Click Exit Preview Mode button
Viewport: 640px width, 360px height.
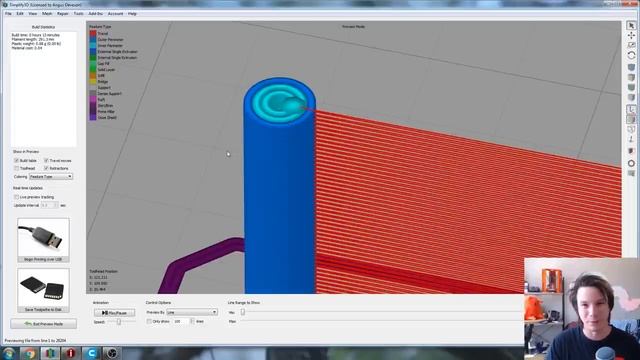click(43, 324)
